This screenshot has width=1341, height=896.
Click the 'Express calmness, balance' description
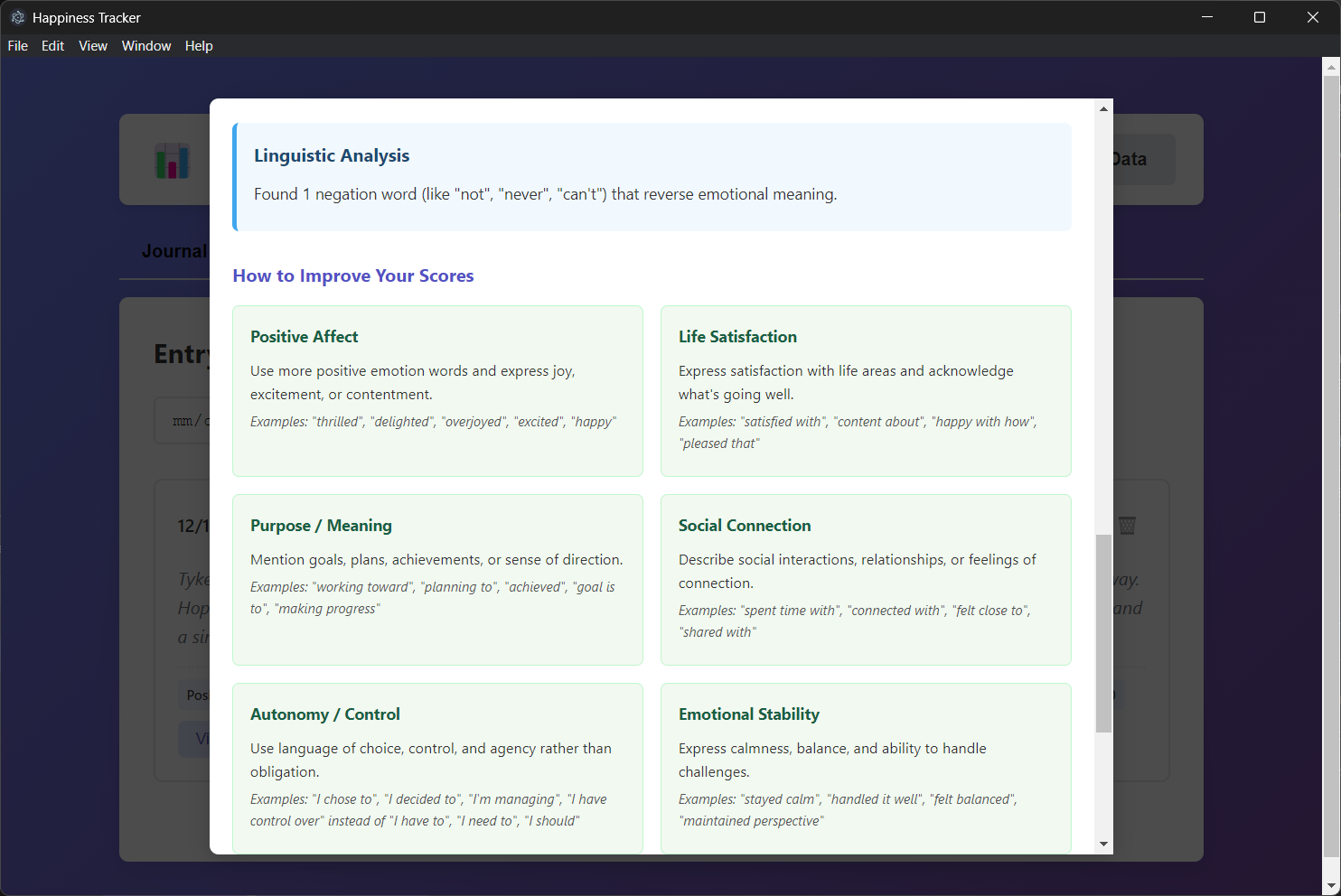pos(832,761)
